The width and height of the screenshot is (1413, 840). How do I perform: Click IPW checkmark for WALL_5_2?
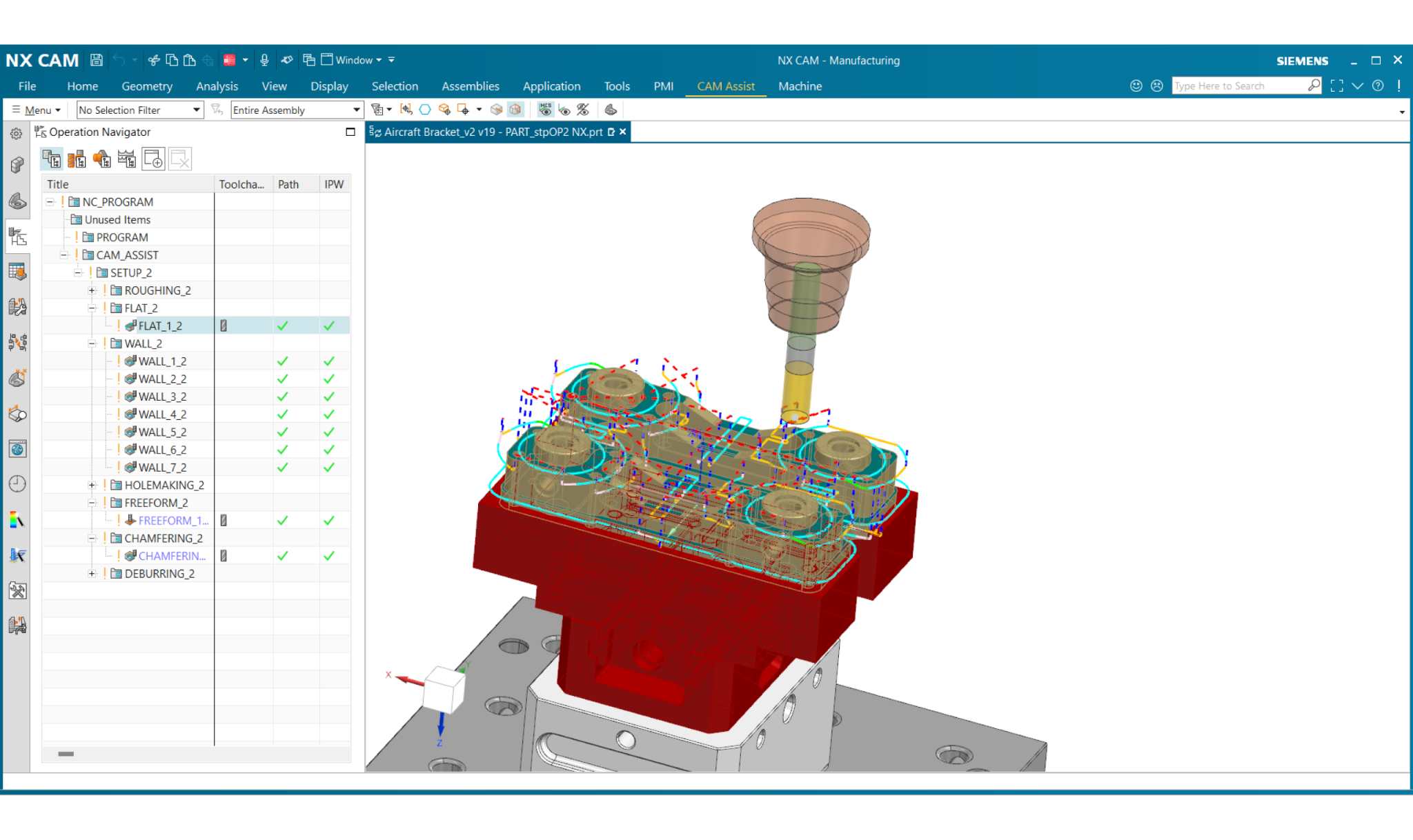(x=329, y=432)
